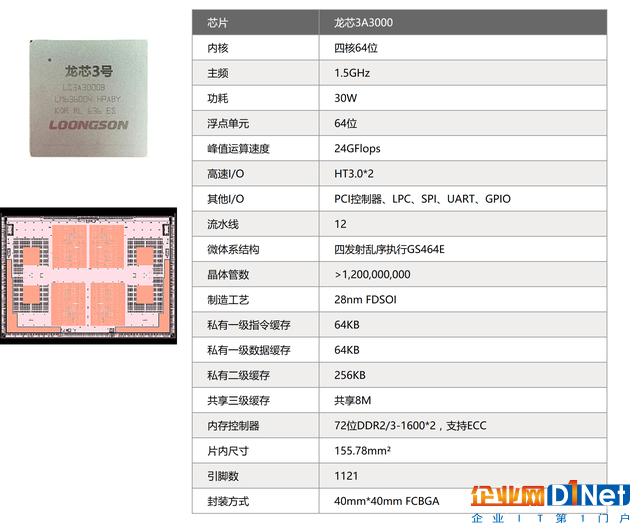Click the value '共享8M'
The height and width of the screenshot is (523, 630).
coord(352,400)
